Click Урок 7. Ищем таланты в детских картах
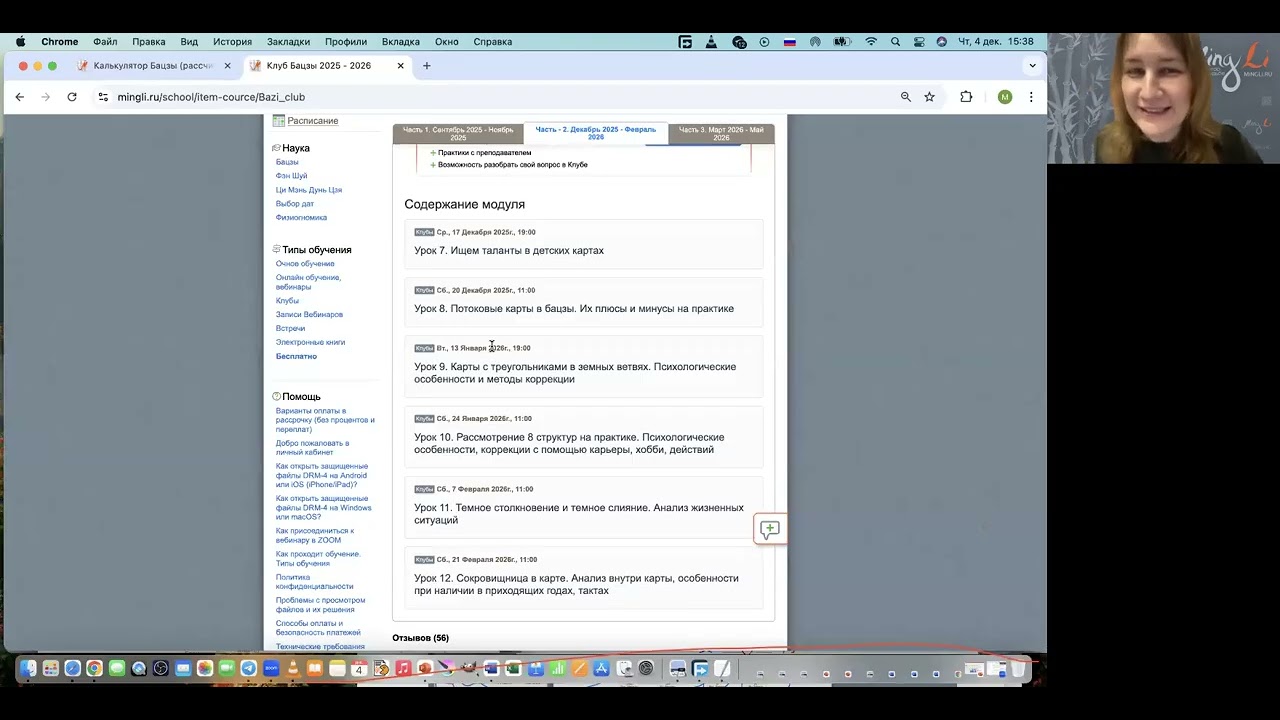1280x720 pixels. [509, 251]
